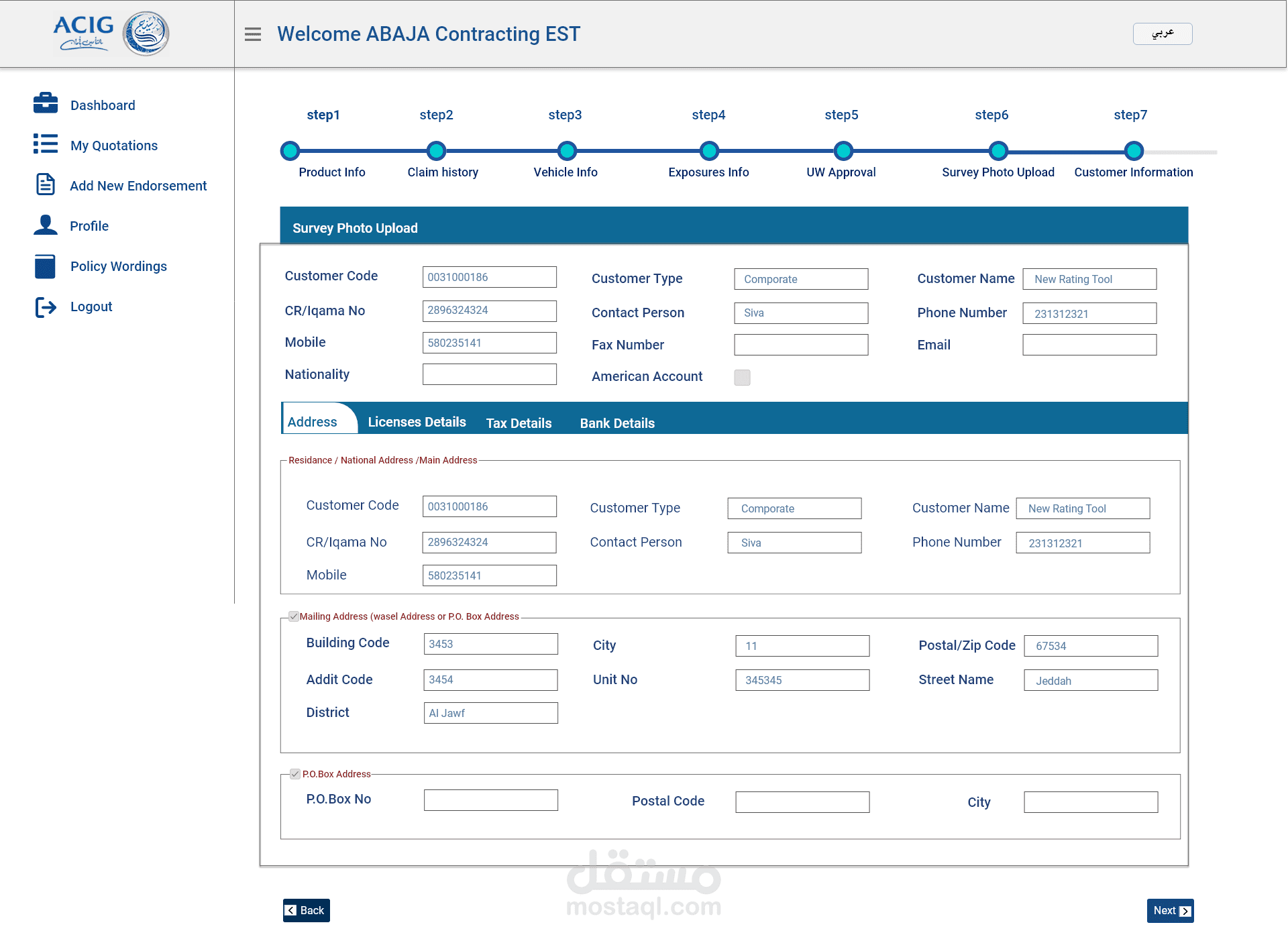Click the Logout arrow icon
The width and height of the screenshot is (1288, 939).
point(46,307)
